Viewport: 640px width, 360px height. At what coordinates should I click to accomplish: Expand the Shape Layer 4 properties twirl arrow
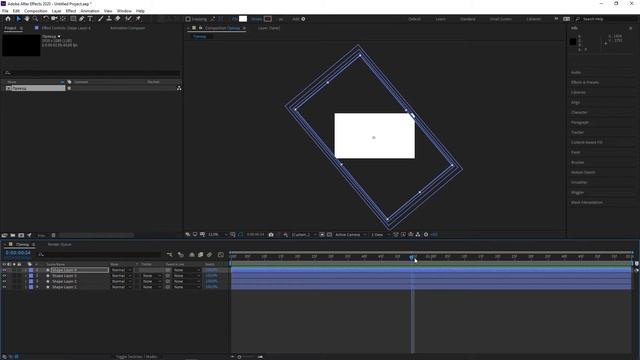pyautogui.click(x=25, y=270)
